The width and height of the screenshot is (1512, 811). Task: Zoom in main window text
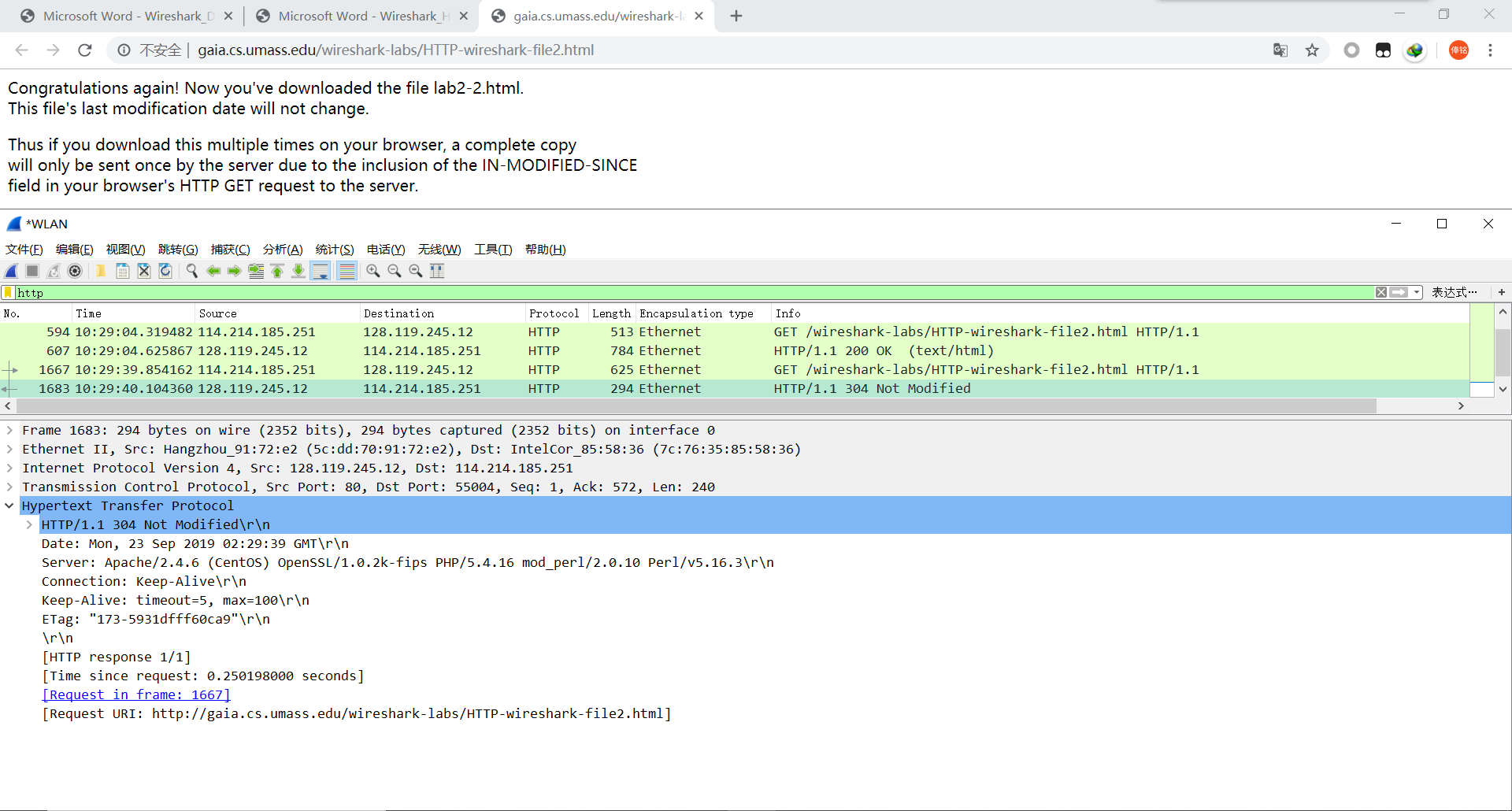[x=373, y=271]
